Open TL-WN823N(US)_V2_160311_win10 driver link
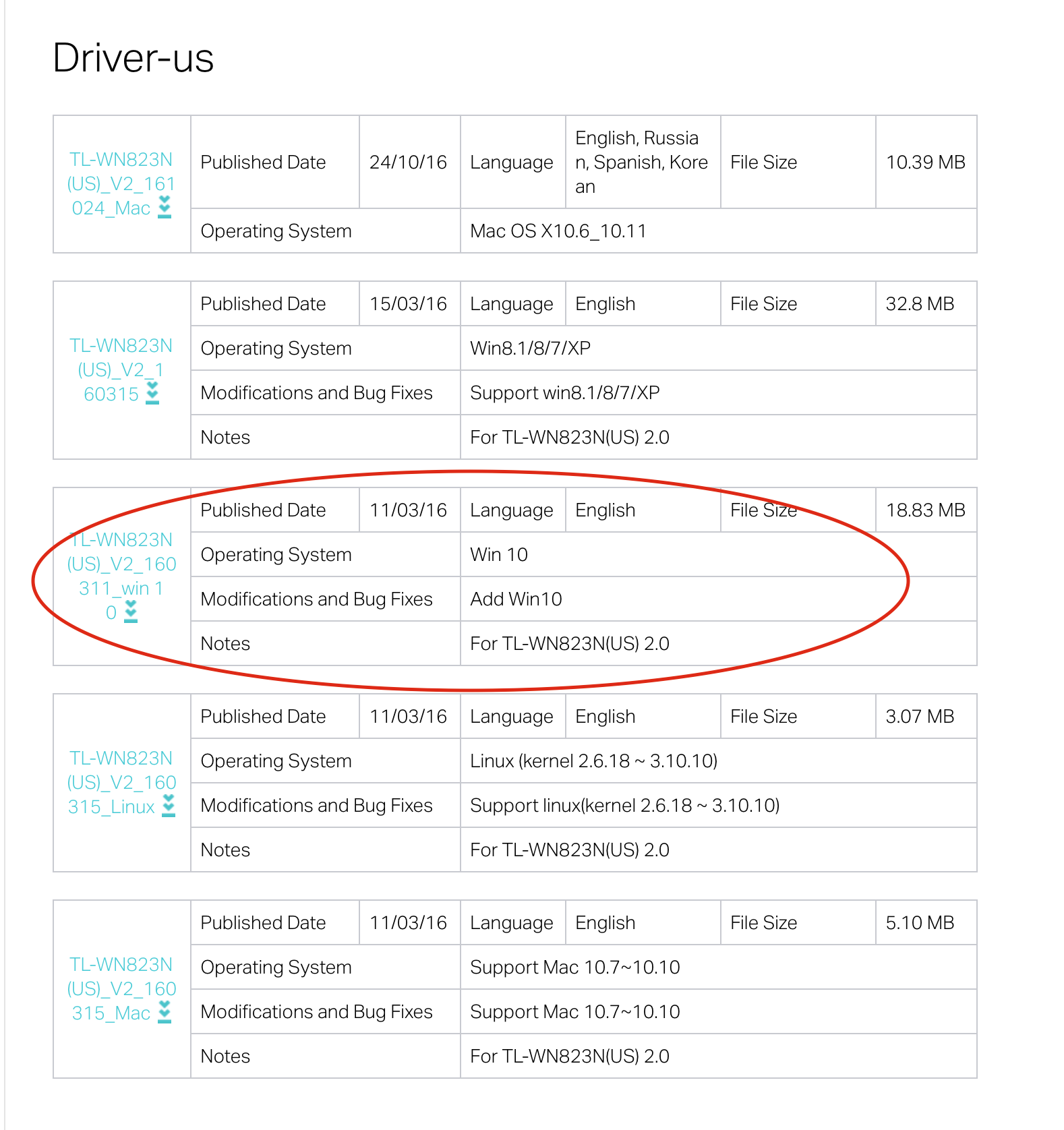 121,576
